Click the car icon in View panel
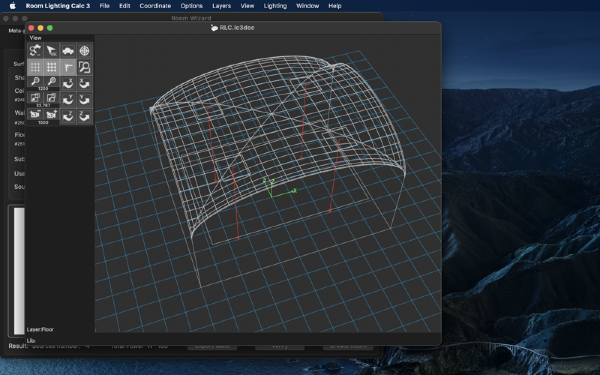This screenshot has height=375, width=600. pyautogui.click(x=68, y=51)
